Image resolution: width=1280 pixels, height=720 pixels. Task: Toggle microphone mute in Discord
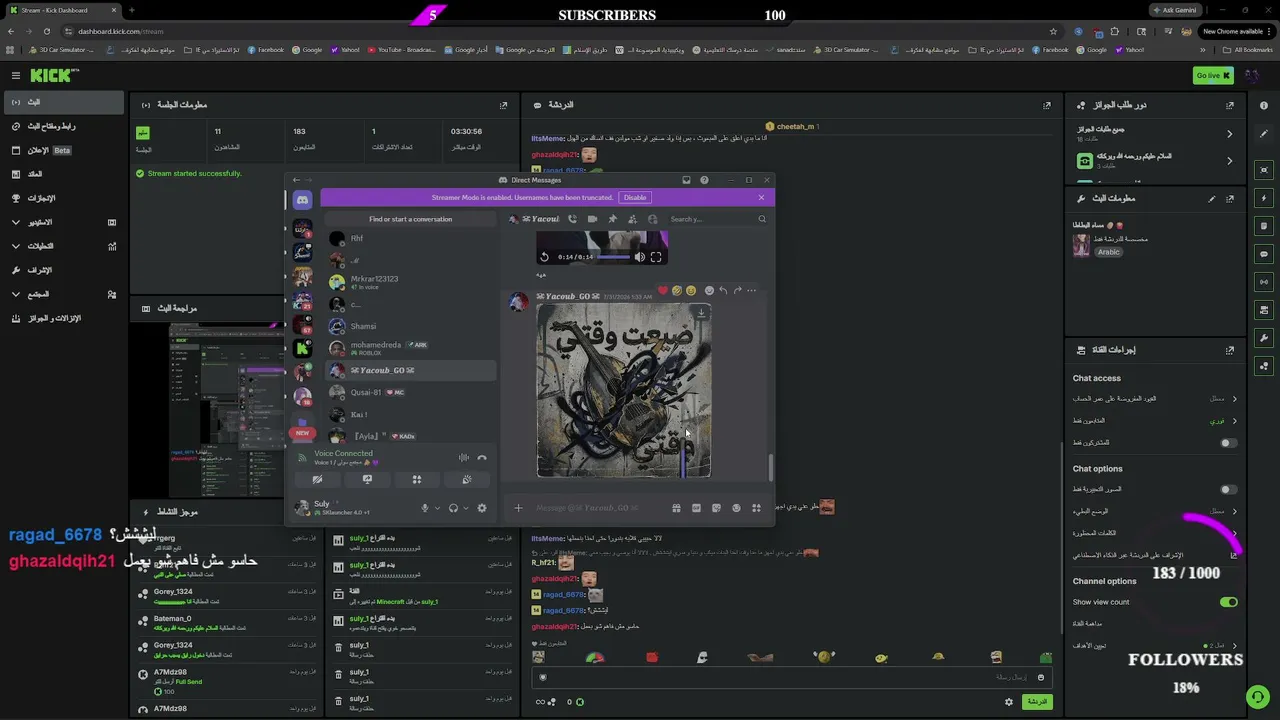[424, 508]
